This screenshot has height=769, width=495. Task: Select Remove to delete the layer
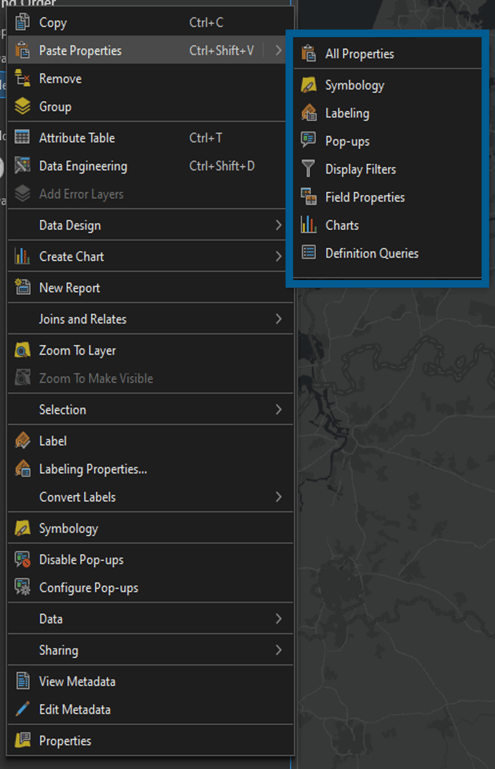[151, 78]
